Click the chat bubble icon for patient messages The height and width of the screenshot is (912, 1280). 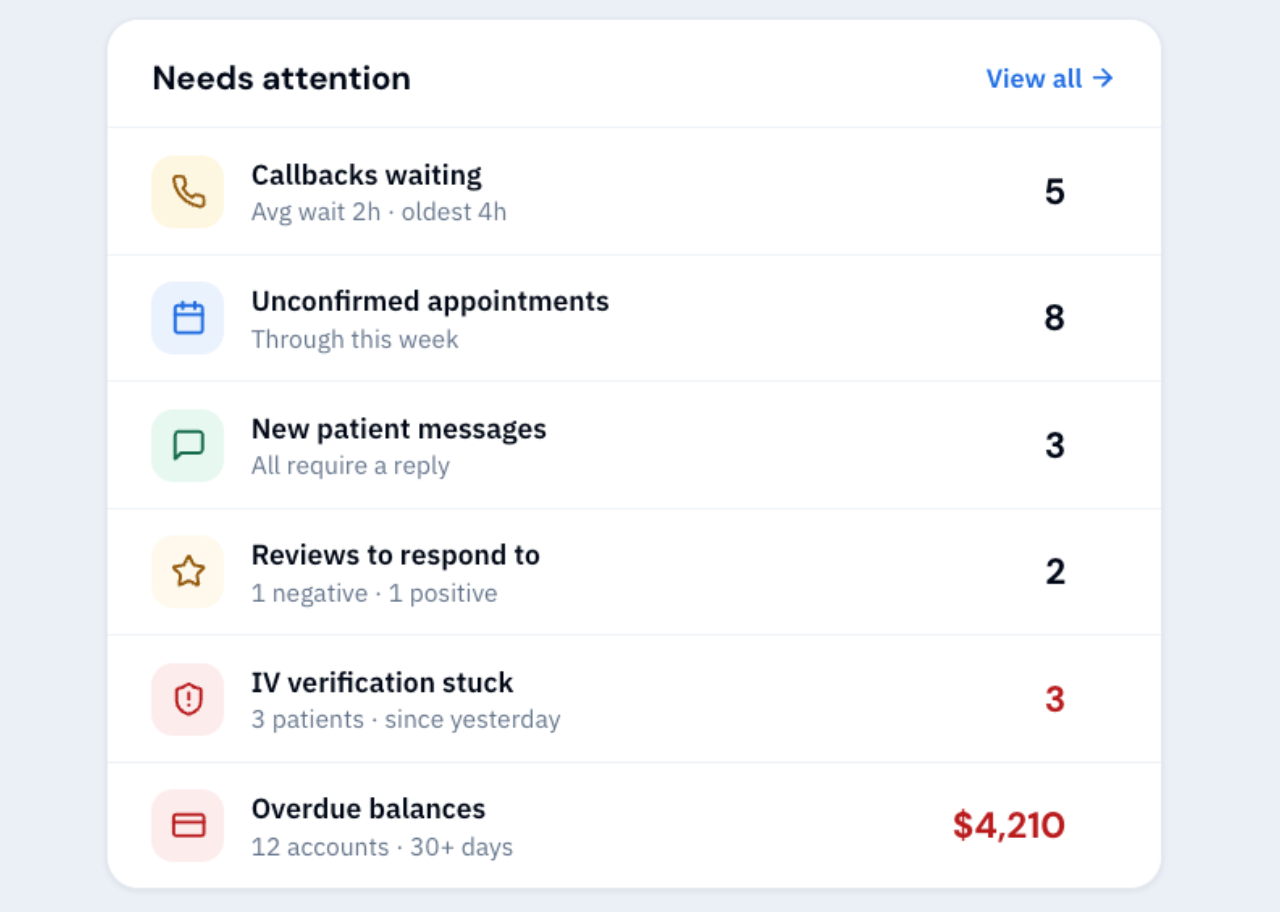tap(188, 445)
